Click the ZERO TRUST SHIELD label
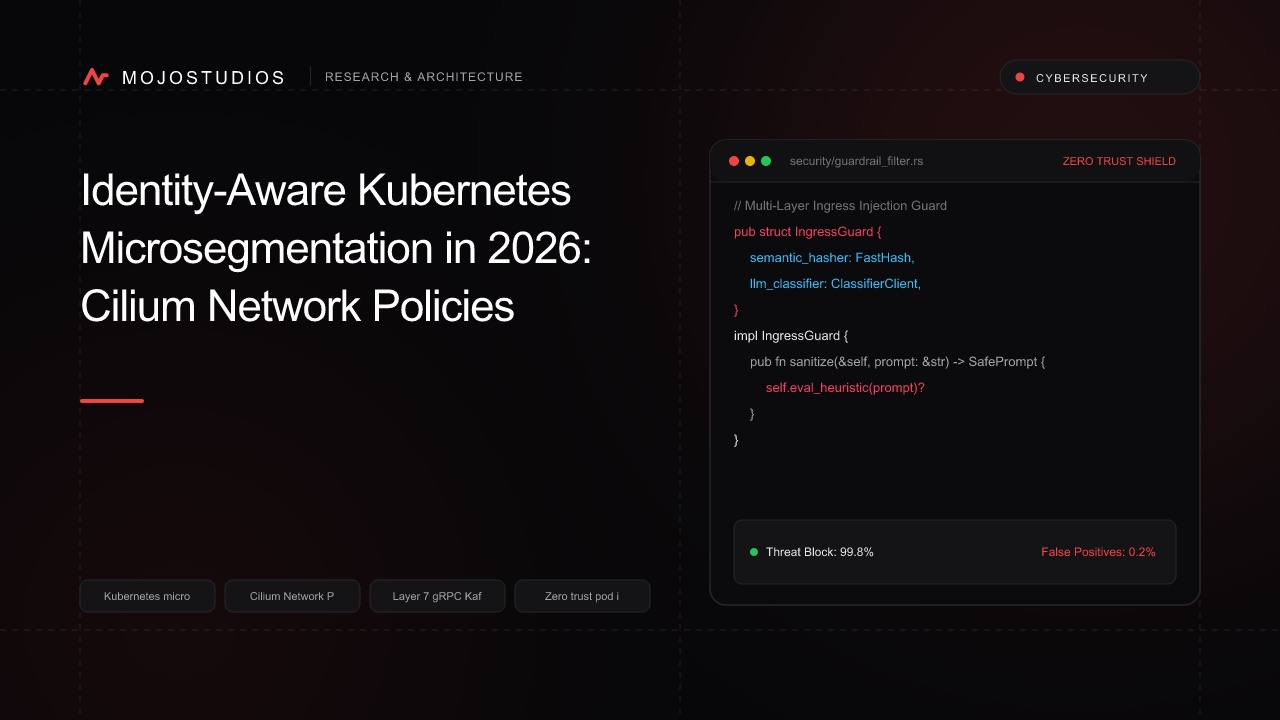The image size is (1280, 720). click(1119, 161)
